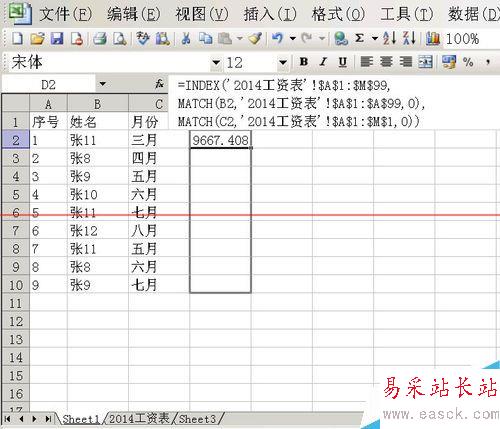Click the 100% zoom box
The image size is (500, 429).
click(470, 39)
